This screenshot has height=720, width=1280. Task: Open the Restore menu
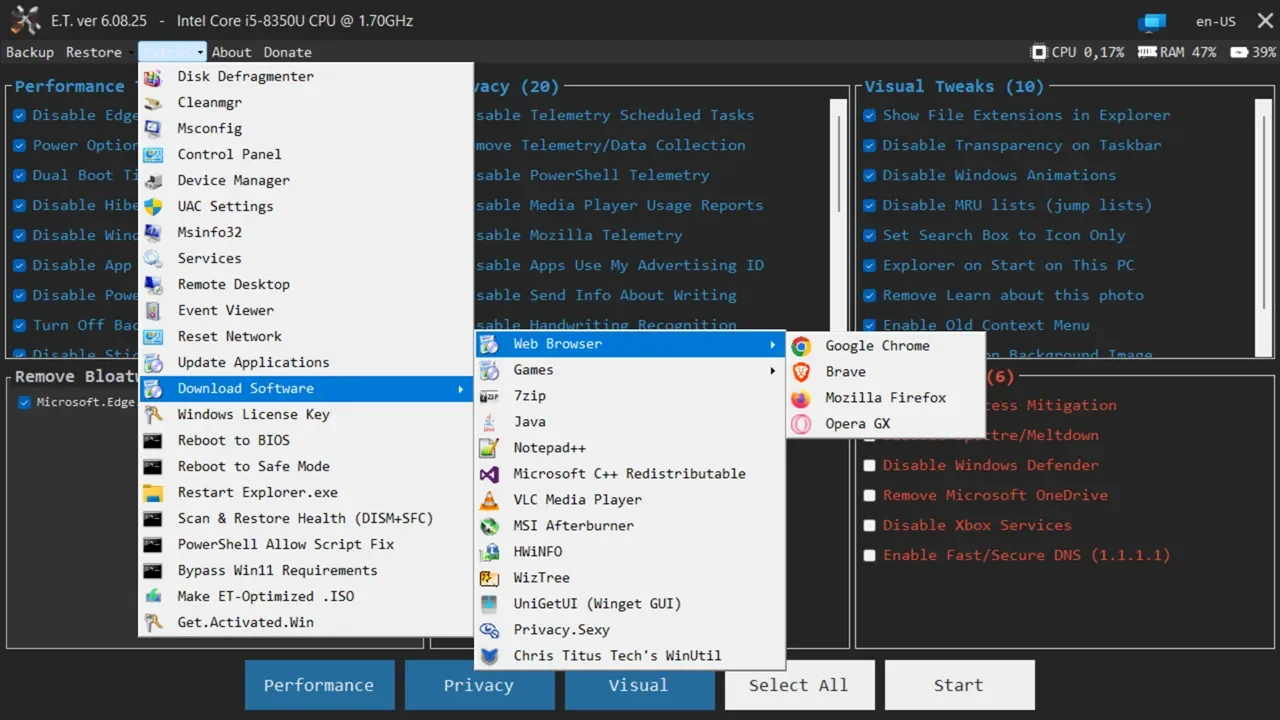[x=94, y=52]
